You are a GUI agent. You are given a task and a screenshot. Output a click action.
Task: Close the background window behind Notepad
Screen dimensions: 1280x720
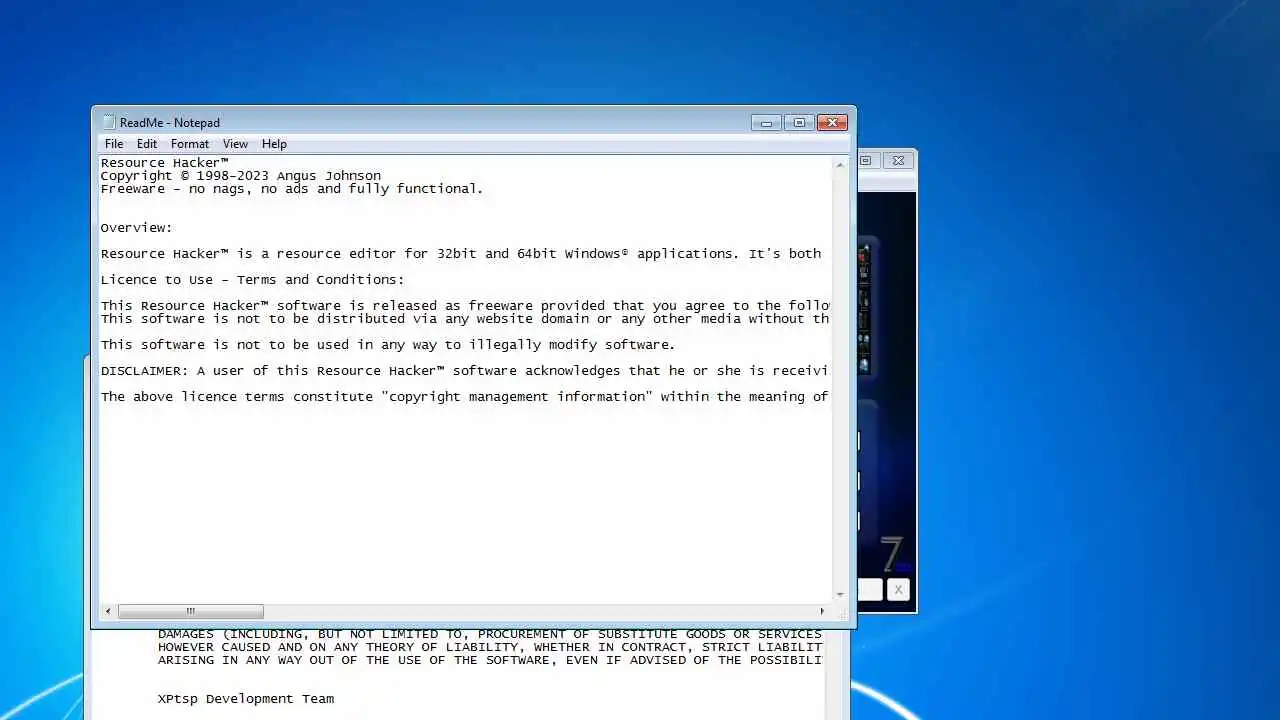tap(898, 160)
